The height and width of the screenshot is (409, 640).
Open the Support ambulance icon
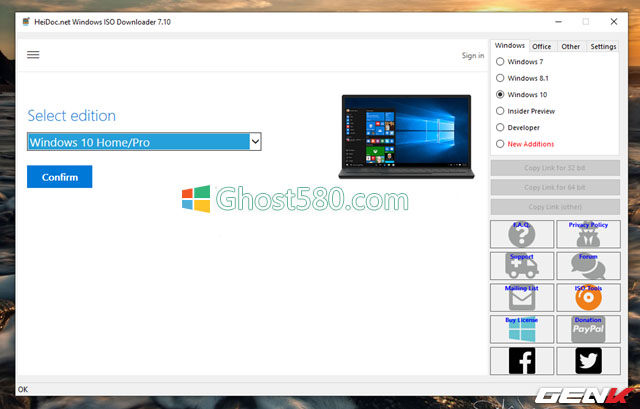point(522,266)
